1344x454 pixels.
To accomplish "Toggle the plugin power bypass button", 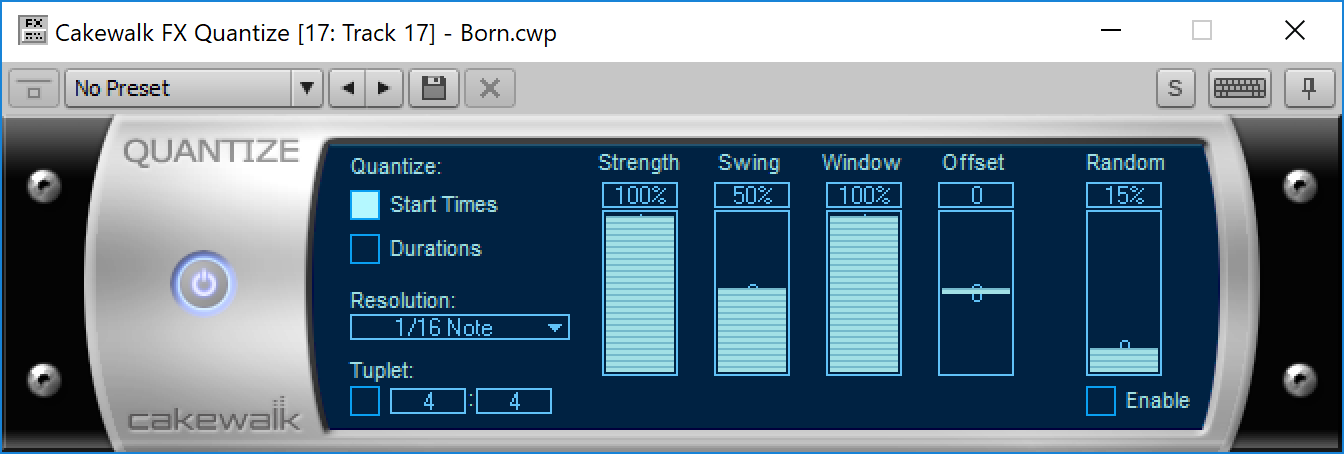I will 204,284.
